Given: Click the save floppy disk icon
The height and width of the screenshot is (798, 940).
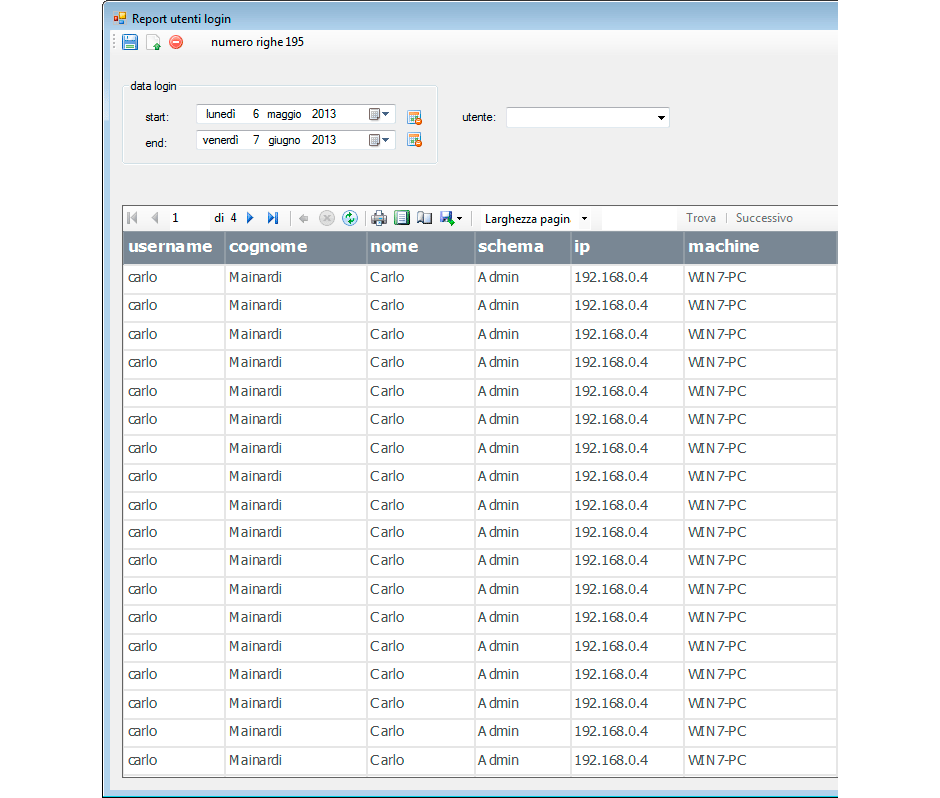Looking at the screenshot, I should tap(130, 42).
